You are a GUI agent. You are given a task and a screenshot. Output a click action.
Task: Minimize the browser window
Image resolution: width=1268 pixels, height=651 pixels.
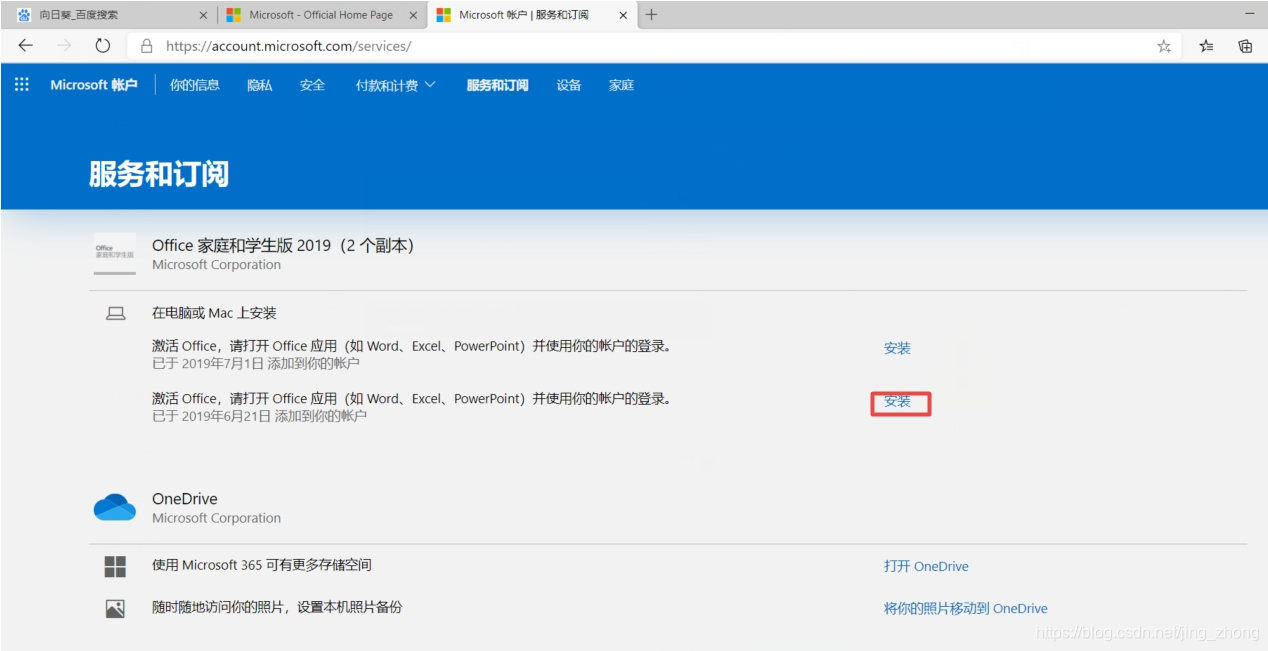[1250, 14]
